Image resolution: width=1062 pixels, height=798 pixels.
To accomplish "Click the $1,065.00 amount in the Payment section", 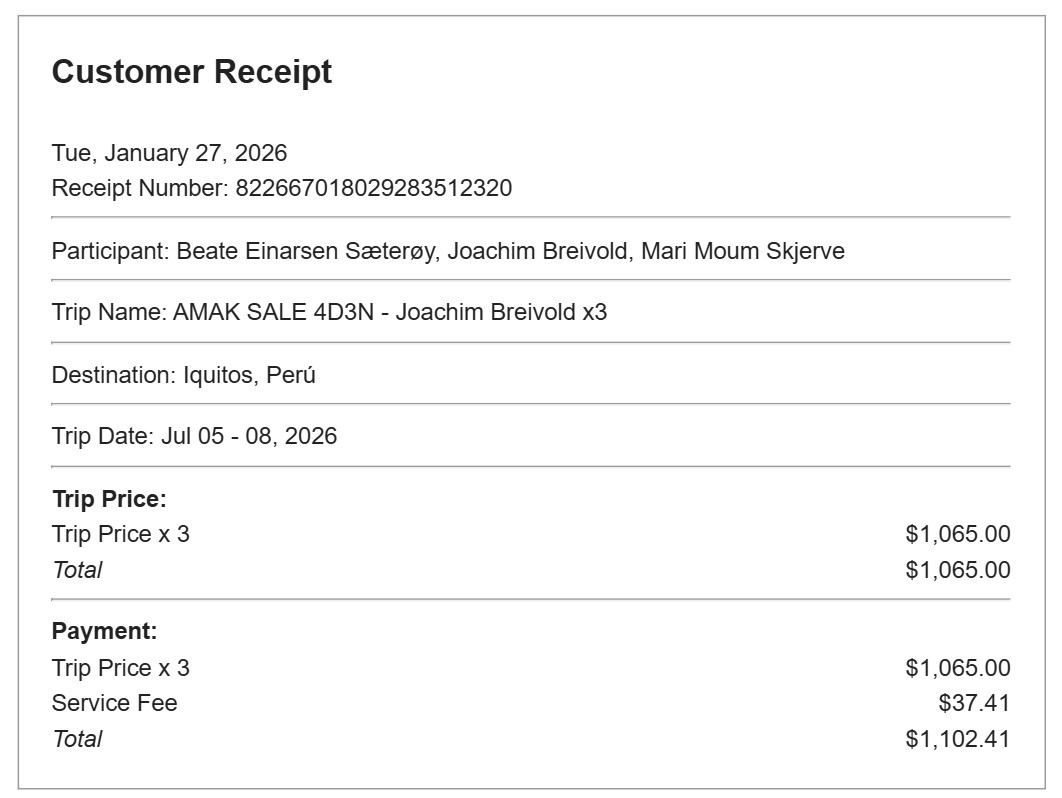I will [x=957, y=668].
